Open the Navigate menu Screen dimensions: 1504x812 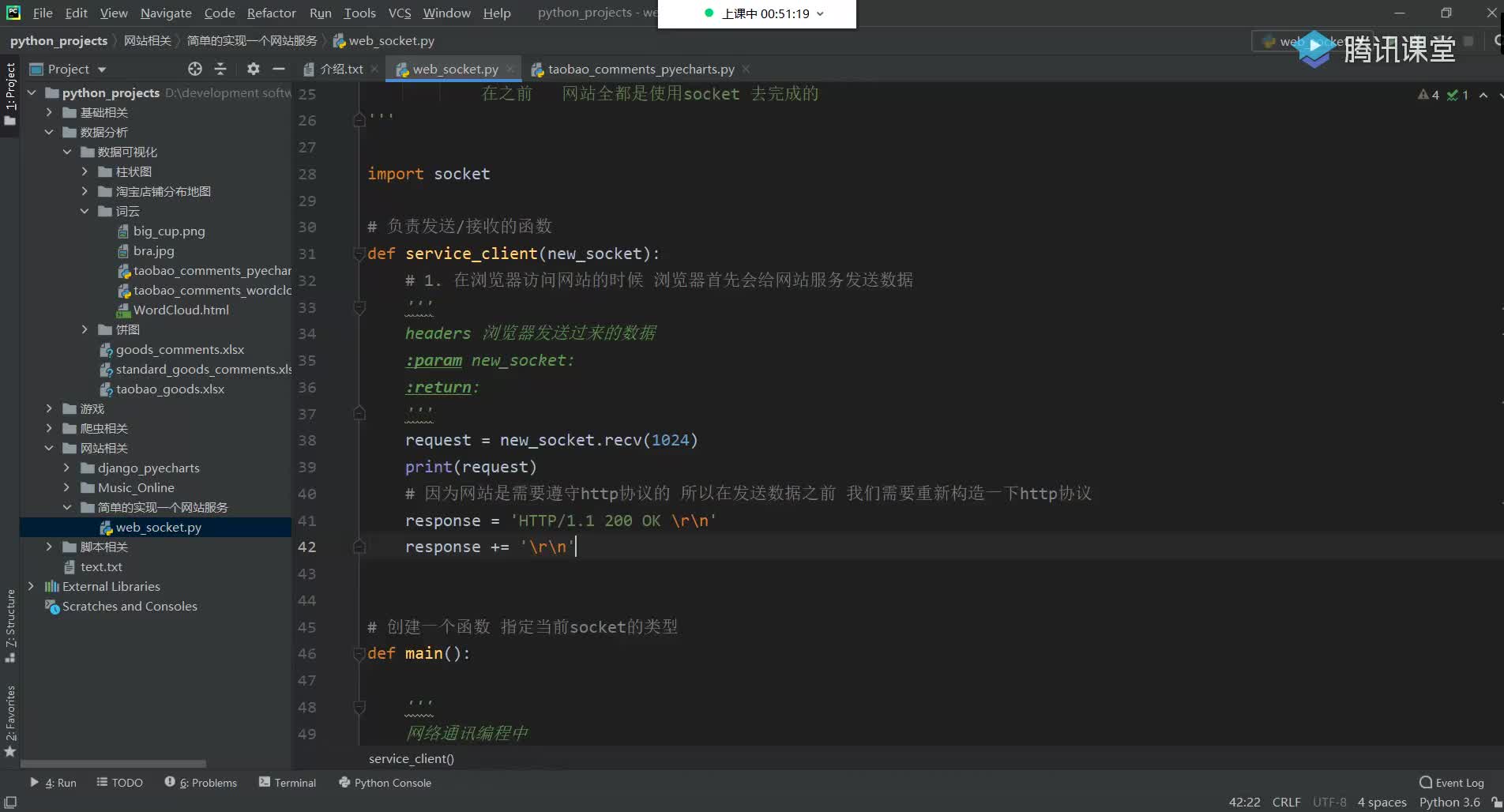[x=166, y=13]
